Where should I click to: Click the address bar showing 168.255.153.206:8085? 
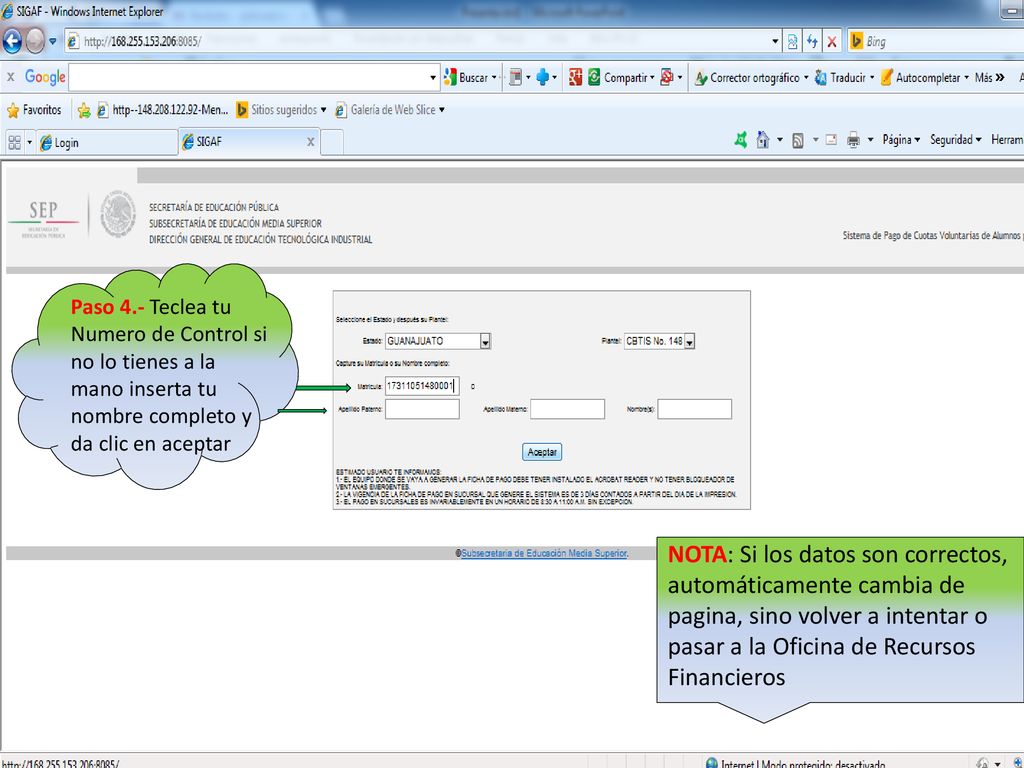pyautogui.click(x=418, y=41)
